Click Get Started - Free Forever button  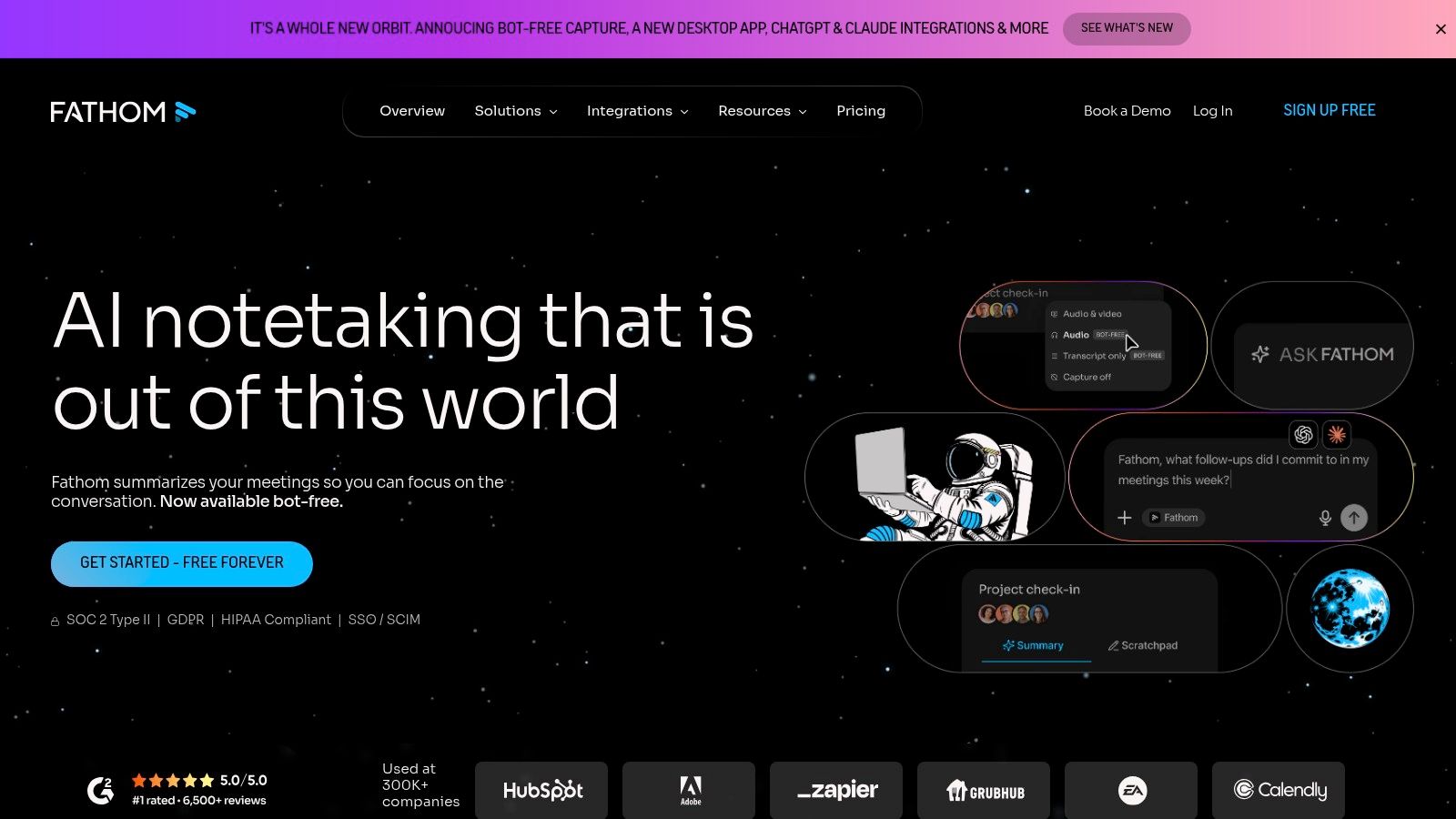(x=182, y=564)
